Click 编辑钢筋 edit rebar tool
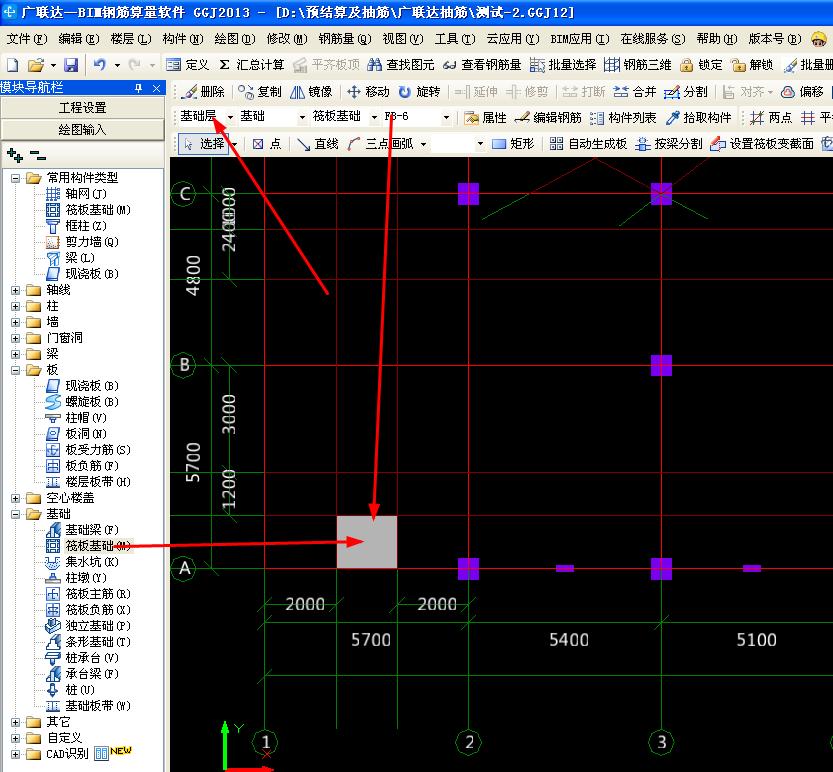Viewport: 833px width, 772px height. [548, 117]
